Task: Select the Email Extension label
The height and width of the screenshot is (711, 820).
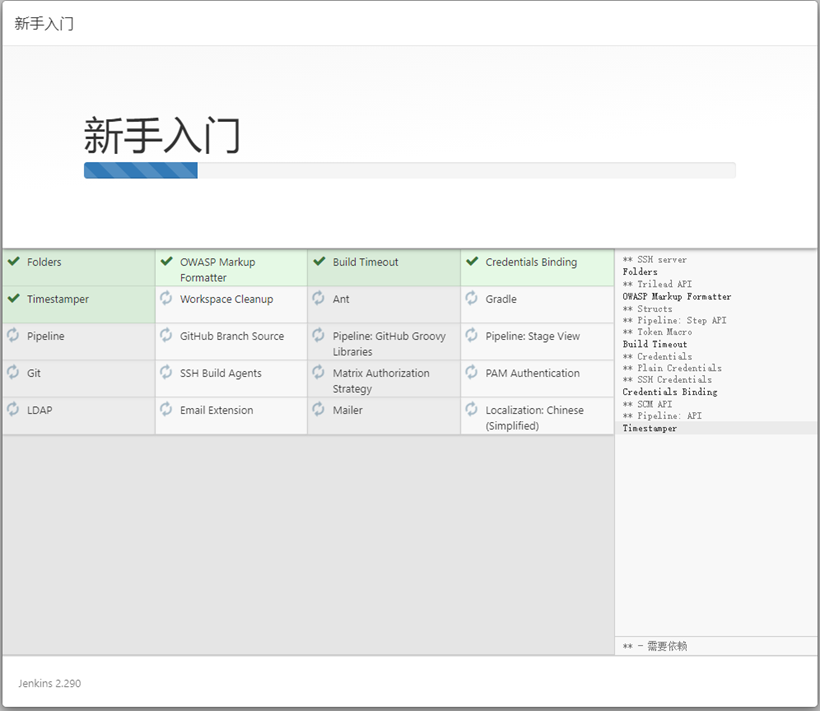Action: [217, 410]
